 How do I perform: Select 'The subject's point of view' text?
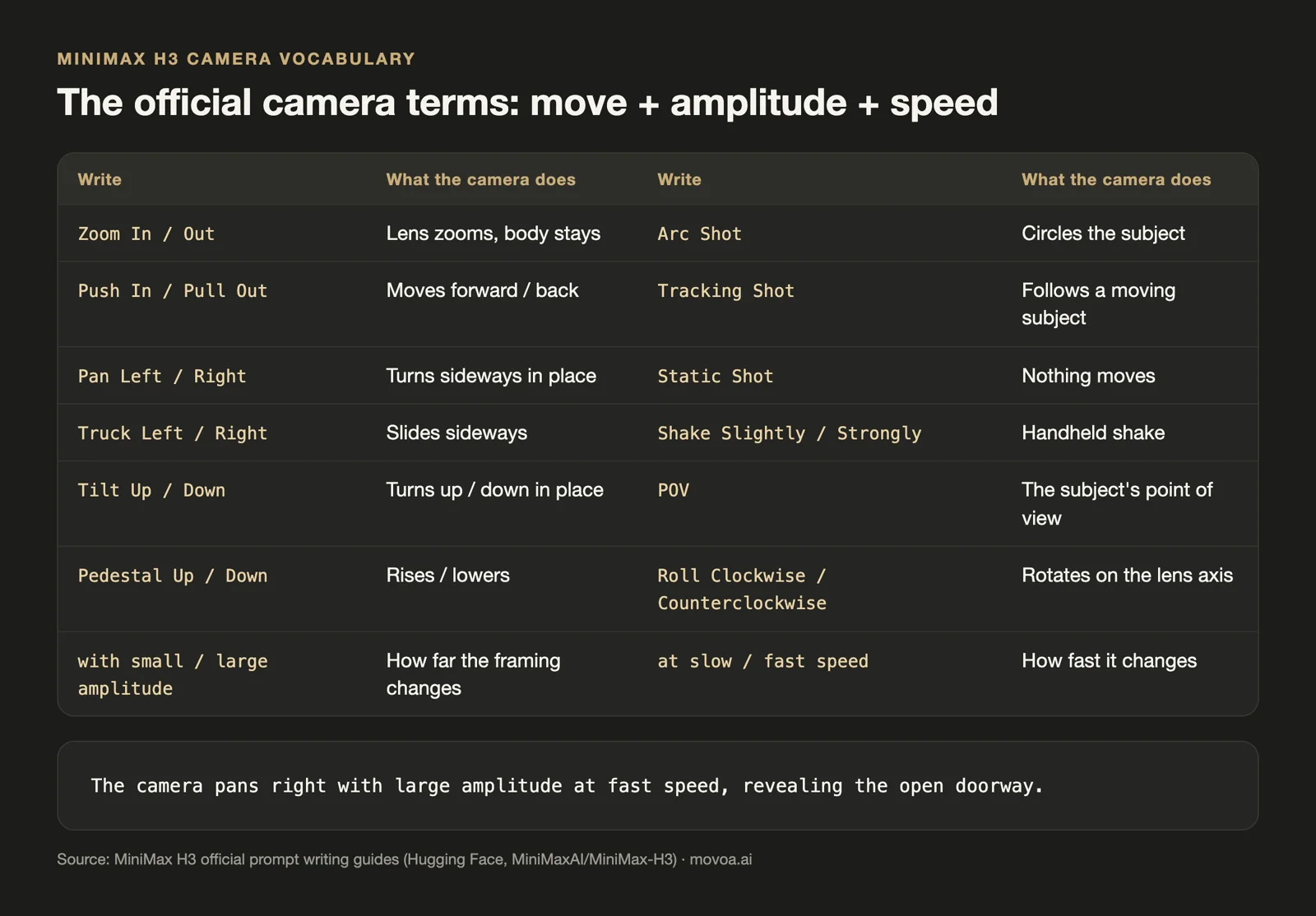1117,504
